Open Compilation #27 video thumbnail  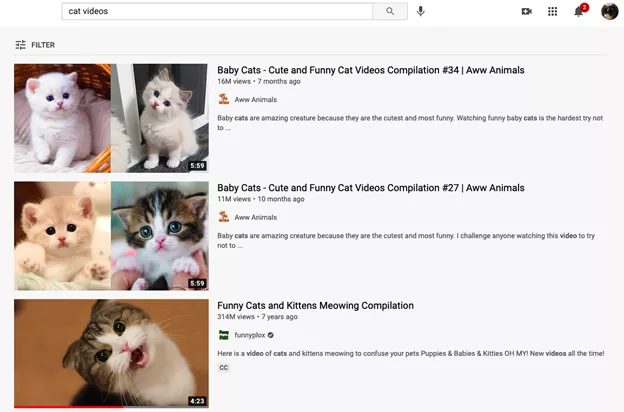[111, 236]
